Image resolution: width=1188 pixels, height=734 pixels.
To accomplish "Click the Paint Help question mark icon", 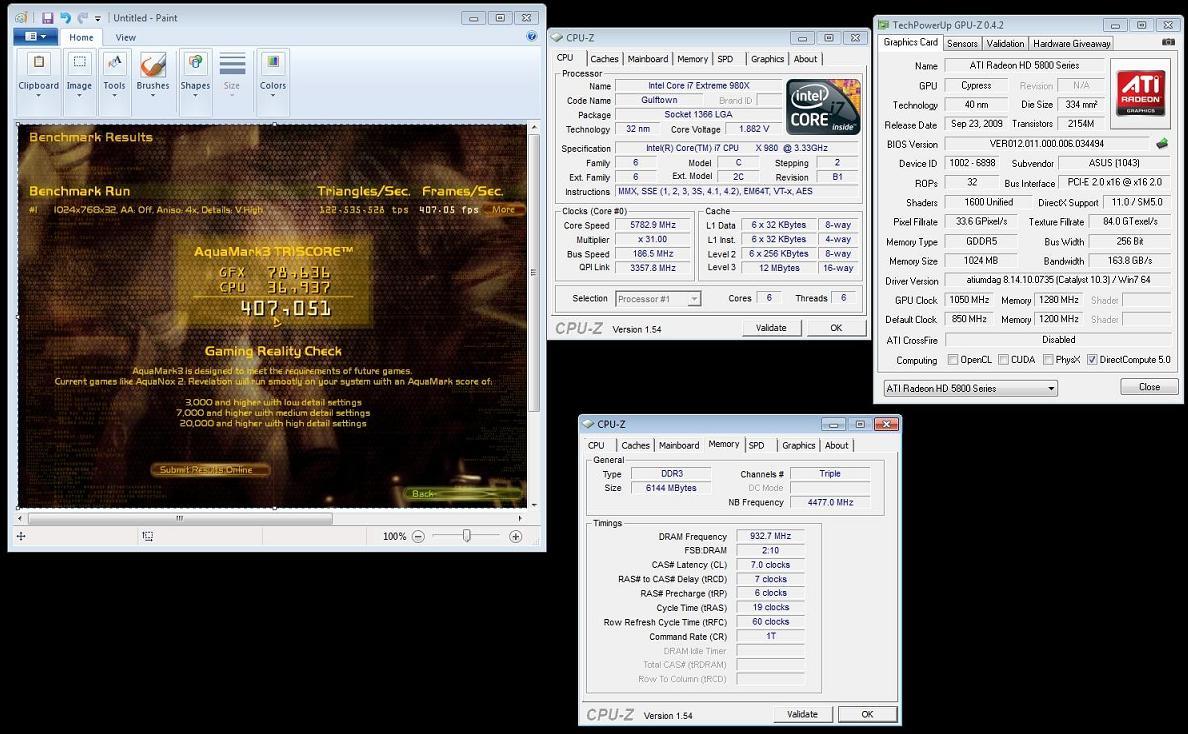I will click(x=531, y=36).
